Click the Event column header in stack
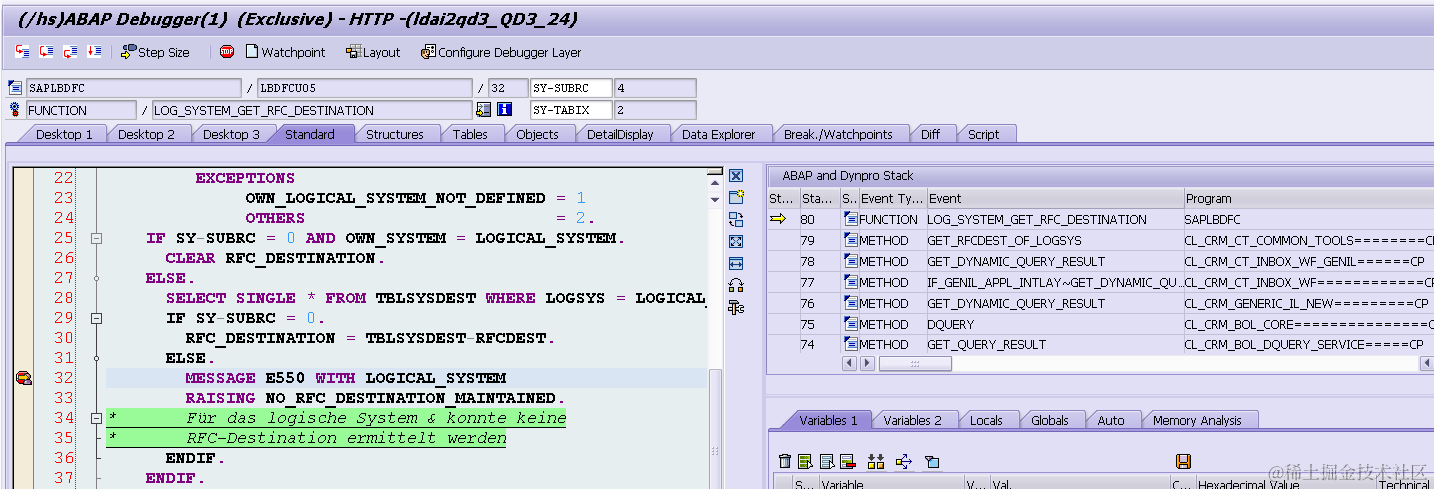The image size is (1434, 489). click(1054, 198)
